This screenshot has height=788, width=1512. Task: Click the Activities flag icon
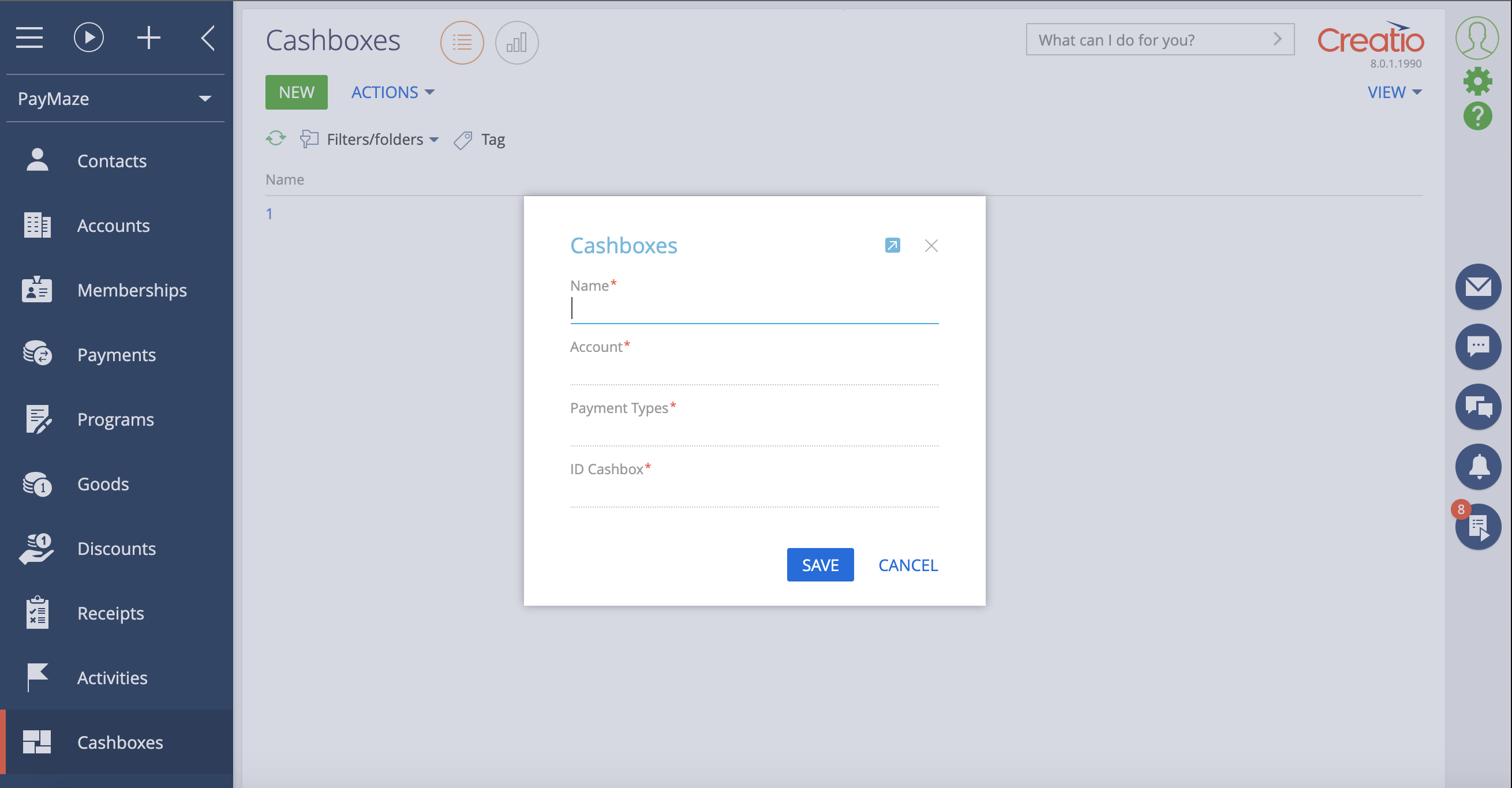38,677
